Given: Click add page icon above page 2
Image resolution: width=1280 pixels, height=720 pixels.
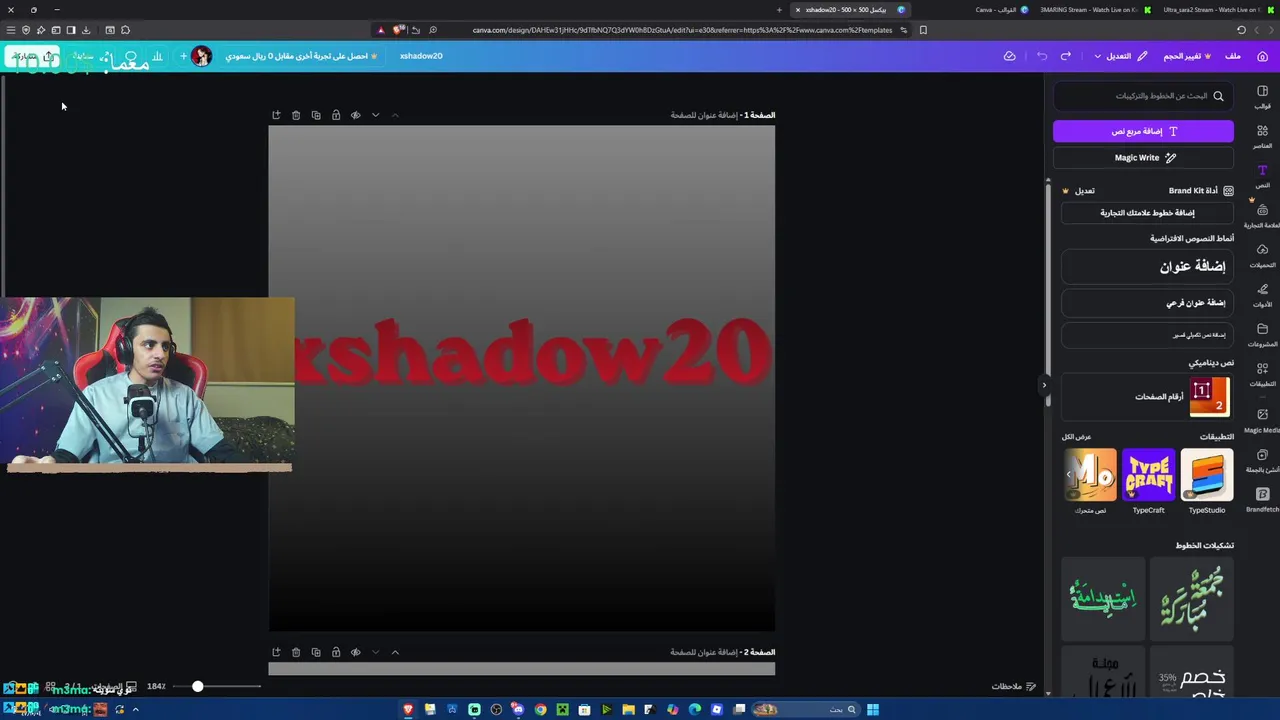Looking at the screenshot, I should coord(276,652).
